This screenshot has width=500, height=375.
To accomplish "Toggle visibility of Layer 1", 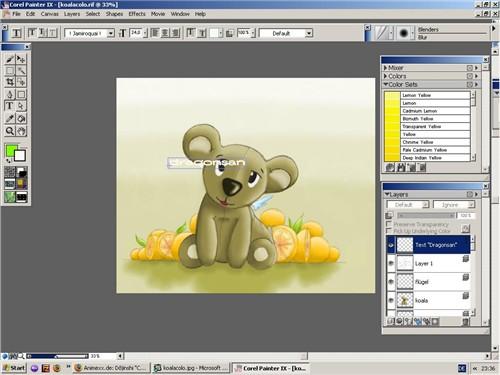I will pyautogui.click(x=391, y=263).
